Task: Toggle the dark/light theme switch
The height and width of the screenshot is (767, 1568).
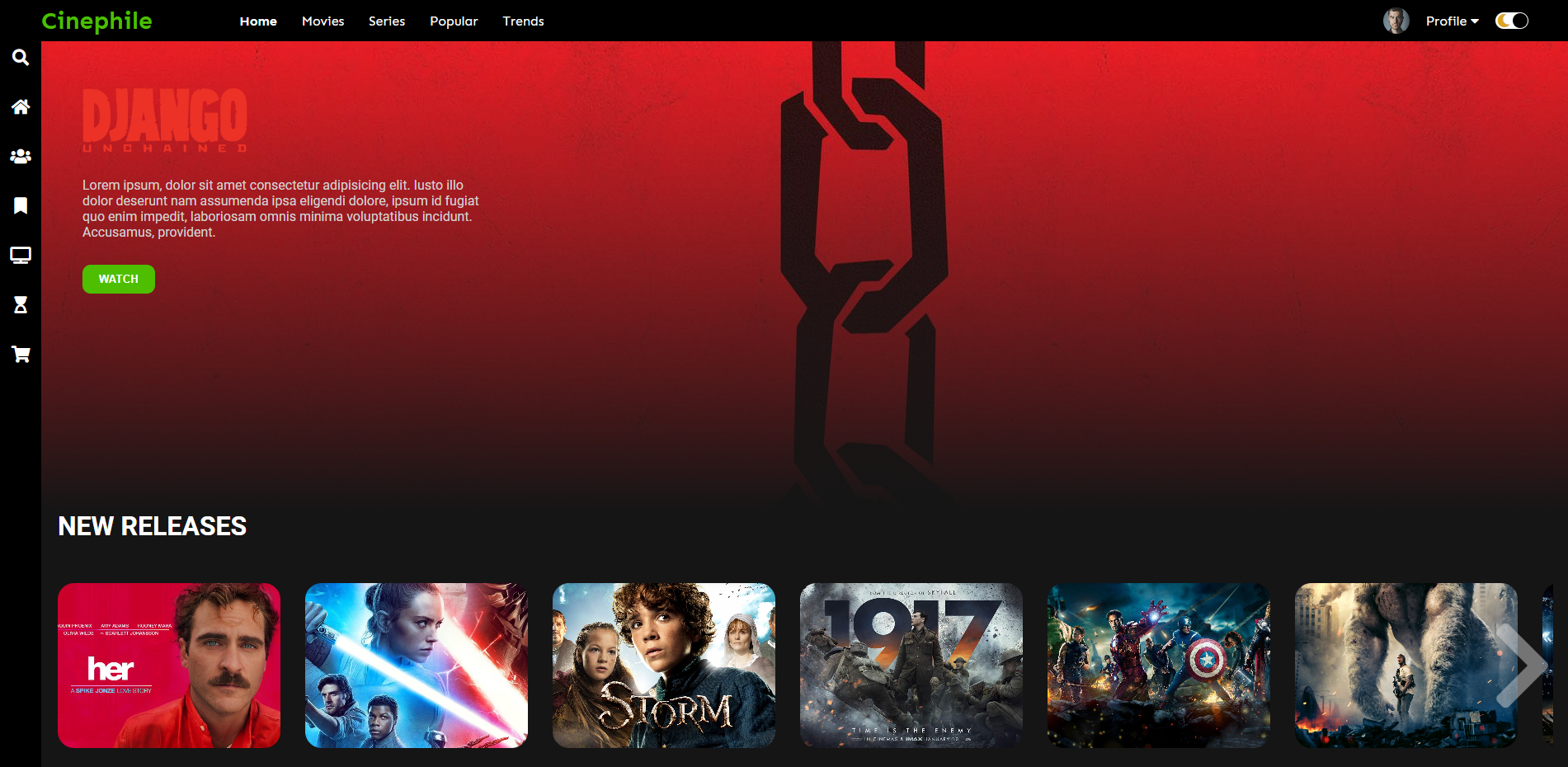Action: 1511,21
